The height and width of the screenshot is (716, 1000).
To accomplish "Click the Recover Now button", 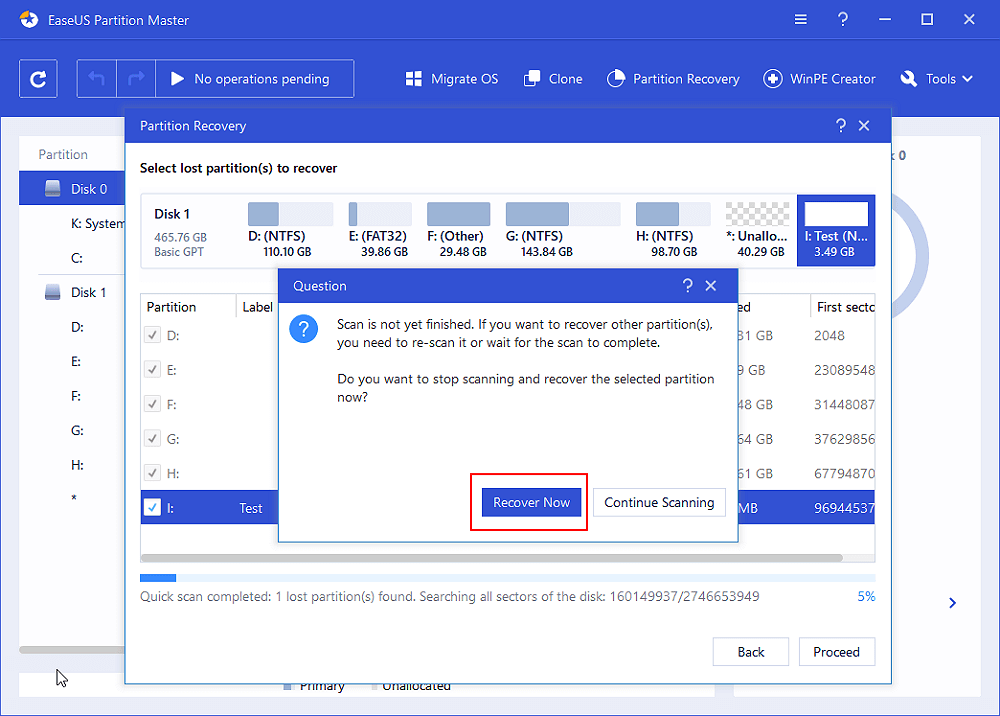I will point(531,502).
